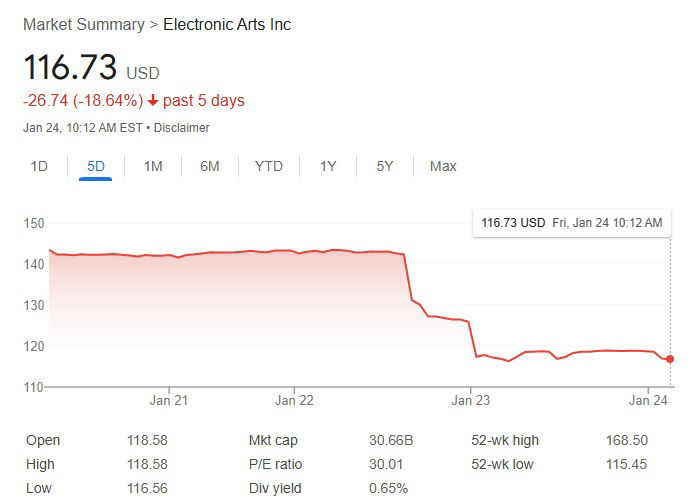Click the red down arrow icon
Viewport: 691px width, 502px height.
[x=152, y=101]
